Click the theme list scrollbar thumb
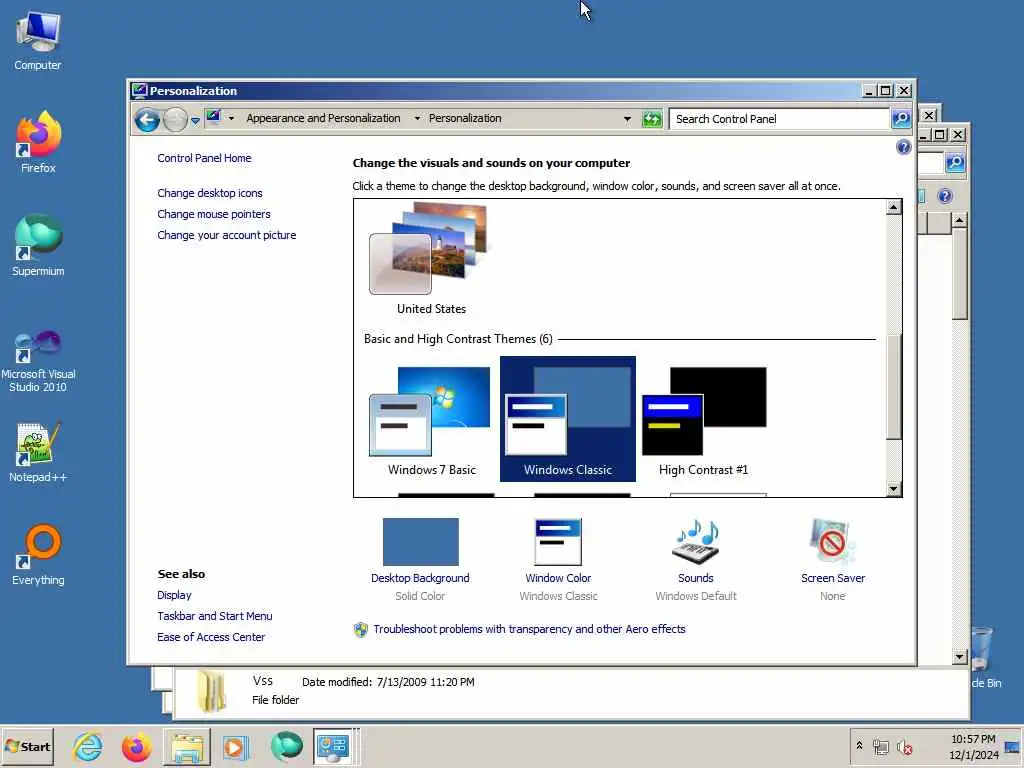The image size is (1024, 768). coord(893,385)
